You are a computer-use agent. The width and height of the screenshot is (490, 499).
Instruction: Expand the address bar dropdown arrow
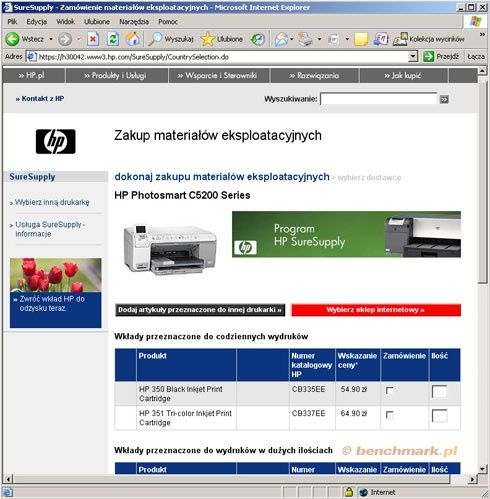[413, 57]
